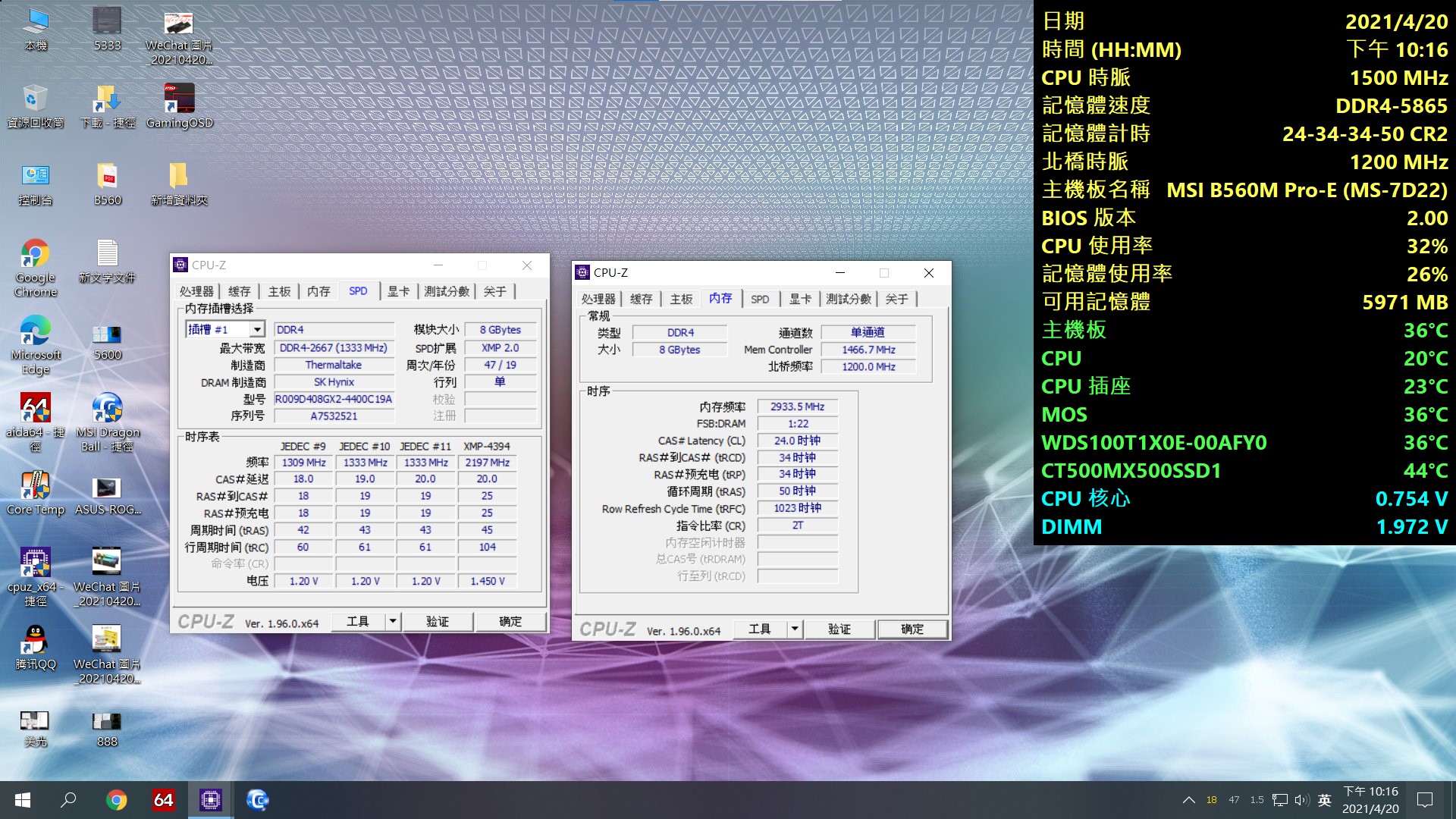Open the 888 desktop icon
1456x819 pixels.
click(x=107, y=728)
